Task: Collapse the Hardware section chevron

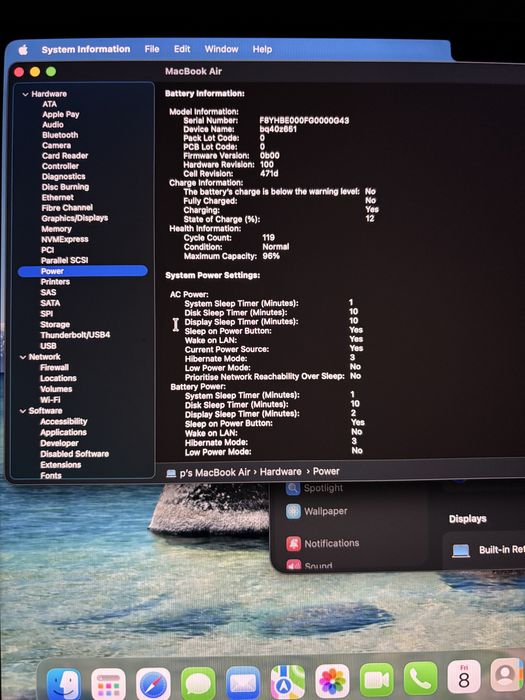Action: [x=25, y=94]
